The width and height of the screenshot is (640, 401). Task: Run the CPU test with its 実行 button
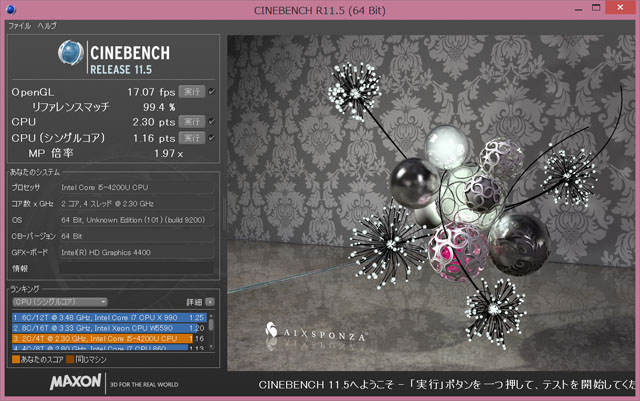(192, 122)
